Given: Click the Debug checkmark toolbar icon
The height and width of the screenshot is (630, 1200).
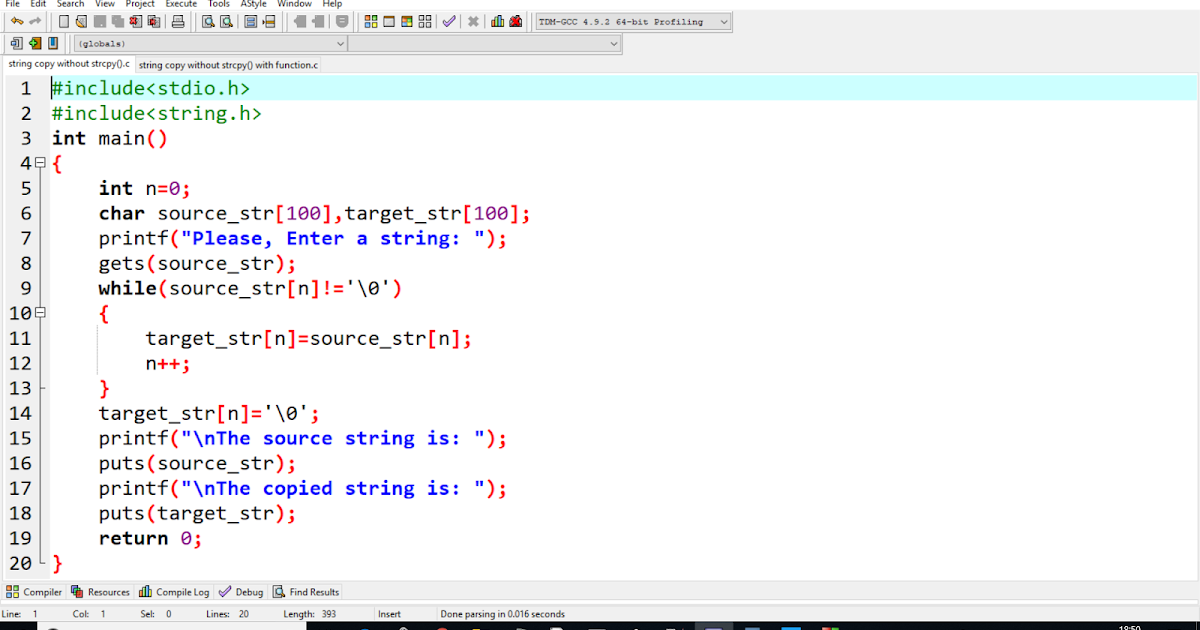Looking at the screenshot, I should pyautogui.click(x=448, y=21).
